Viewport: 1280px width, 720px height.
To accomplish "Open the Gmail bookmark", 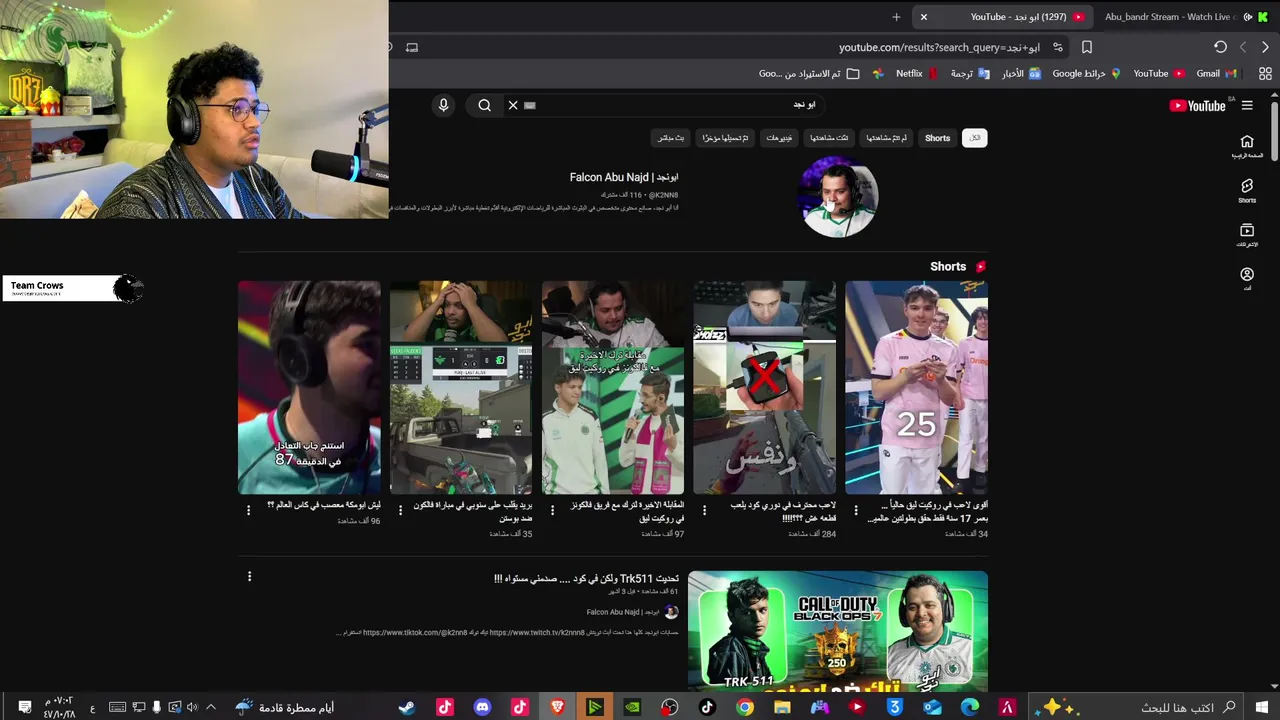I will pos(1216,73).
